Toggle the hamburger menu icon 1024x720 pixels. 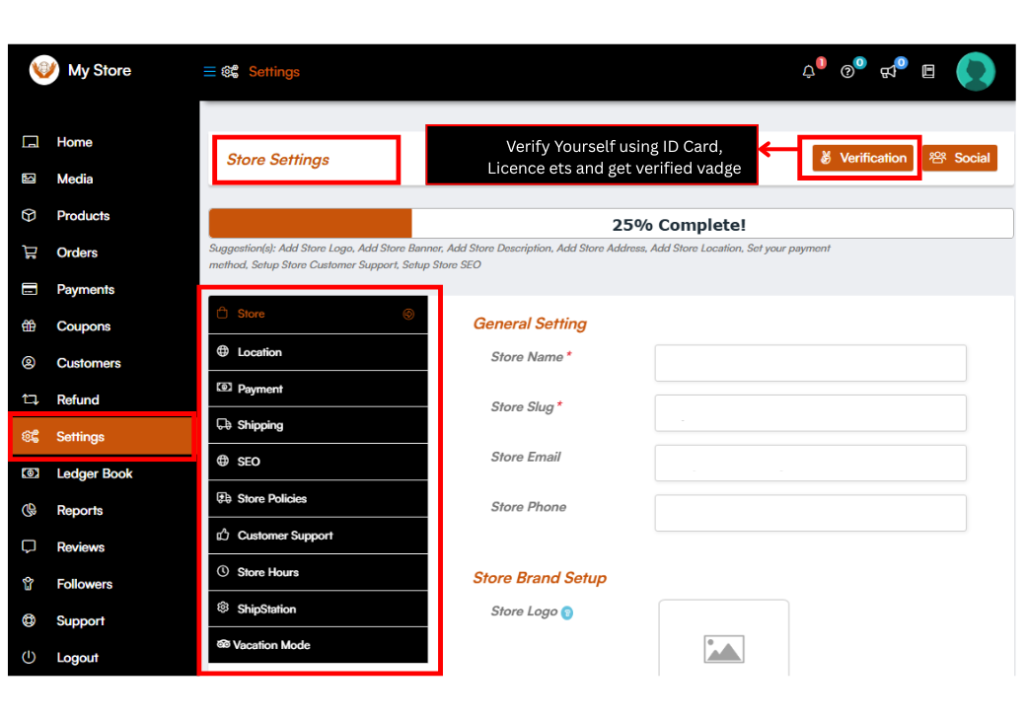coord(209,72)
